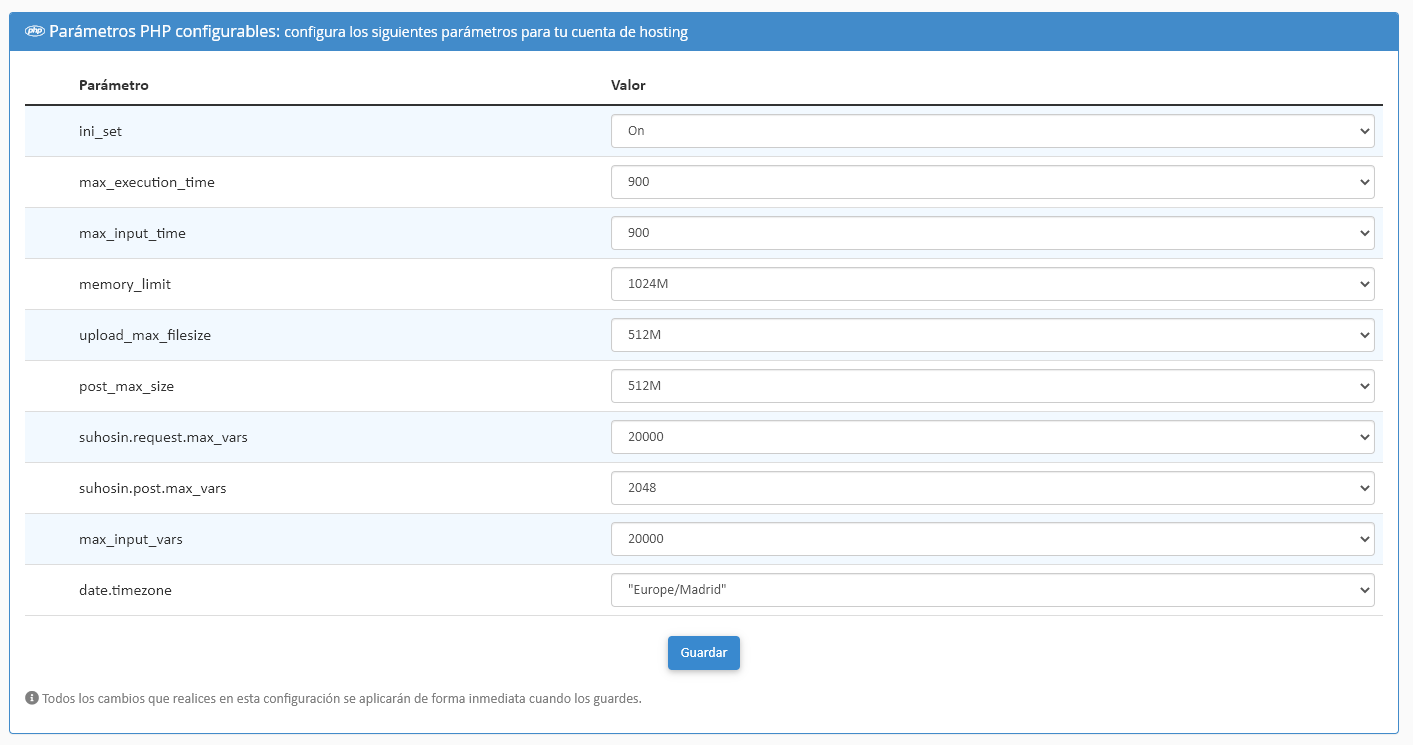Expand the max_input_time selector

pyautogui.click(x=992, y=233)
